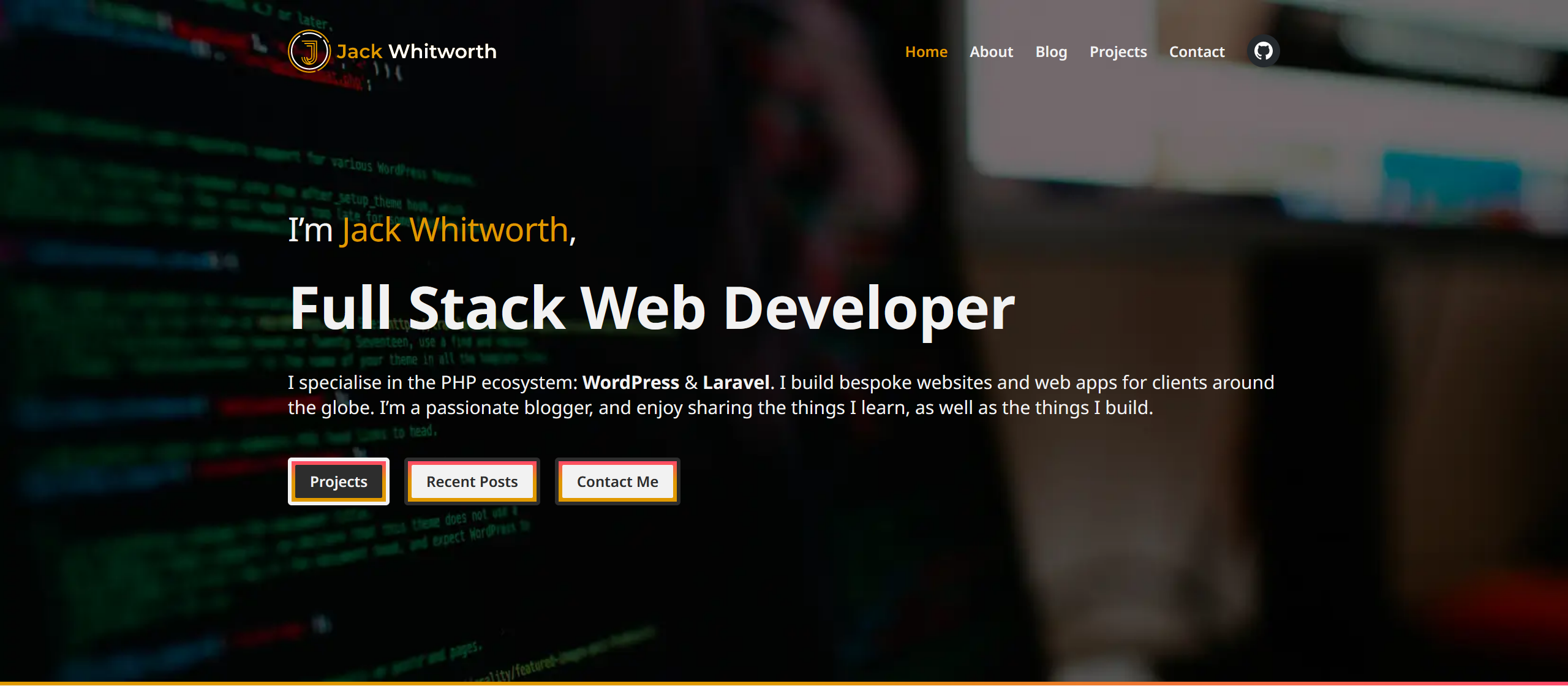
Task: Expand the About section via navbar
Action: (x=991, y=52)
